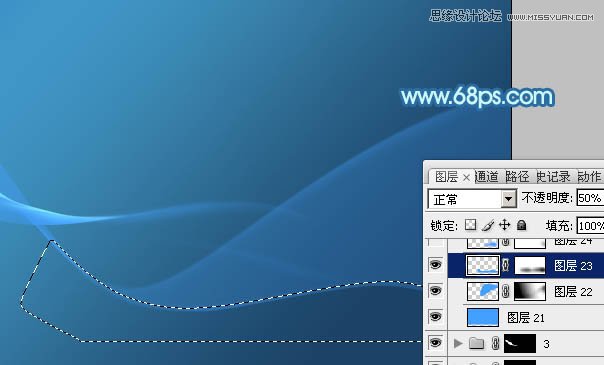The height and width of the screenshot is (365, 604).
Task: Select the black mask thumbnail of group 3
Action: click(x=520, y=343)
